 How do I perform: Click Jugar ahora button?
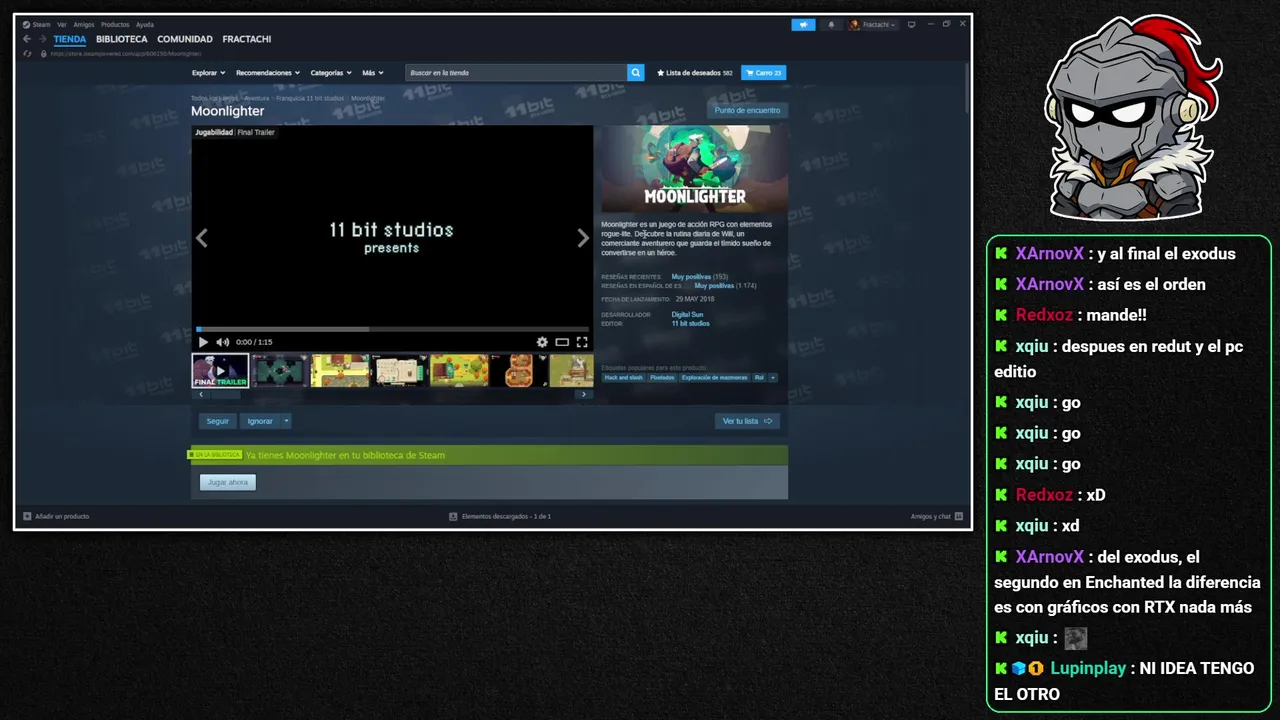tap(228, 482)
